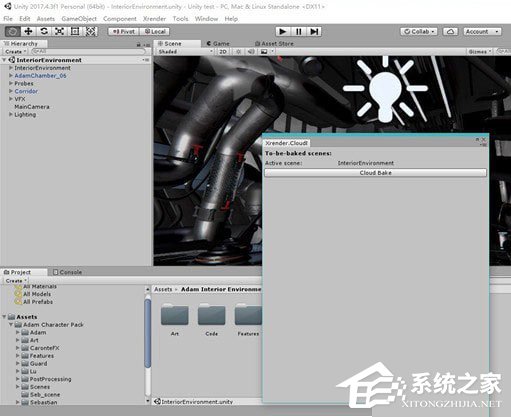Open the Tools menu
The image size is (511, 417).
click(x=180, y=19)
